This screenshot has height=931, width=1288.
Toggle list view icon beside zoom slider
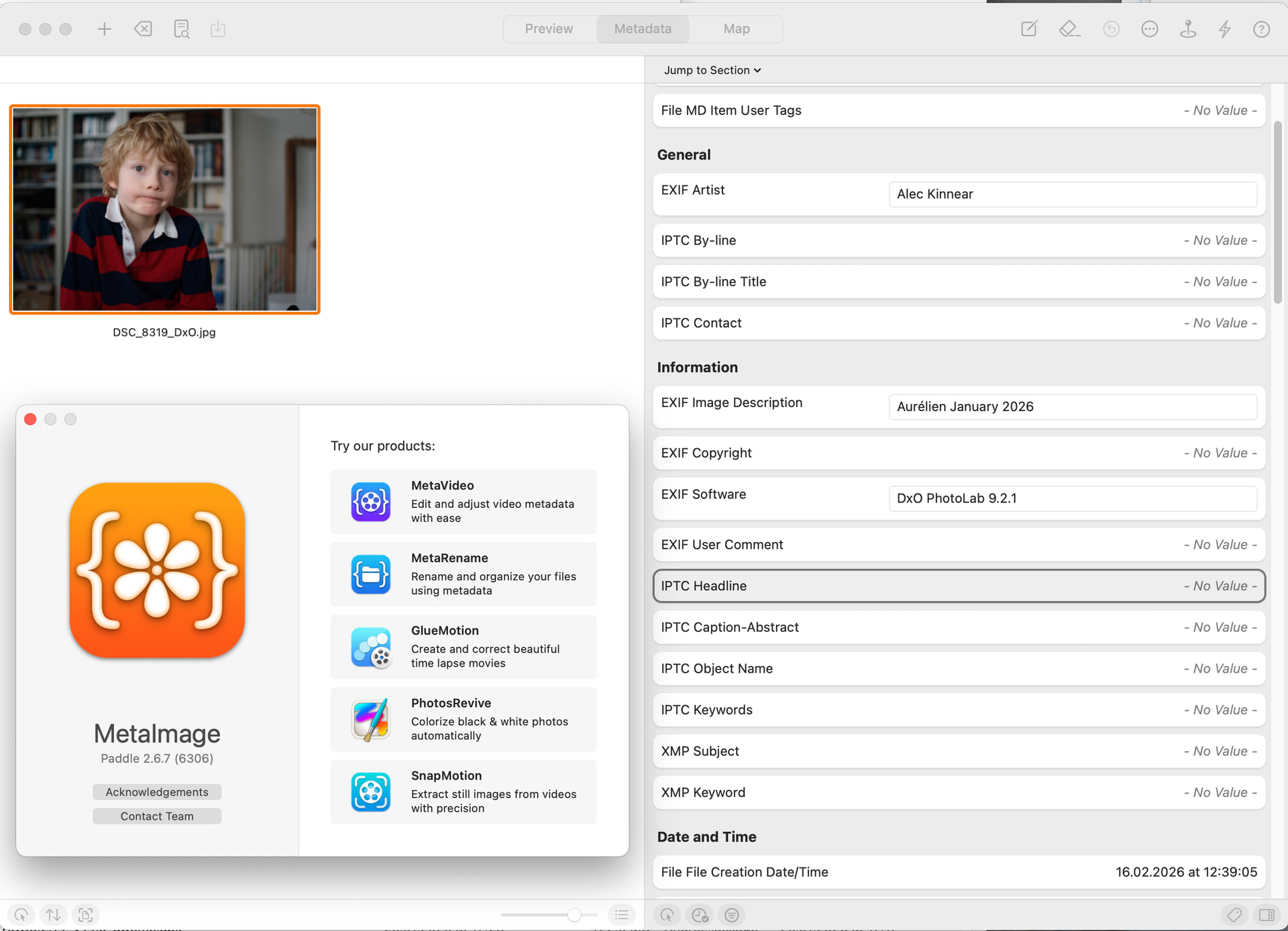[621, 915]
